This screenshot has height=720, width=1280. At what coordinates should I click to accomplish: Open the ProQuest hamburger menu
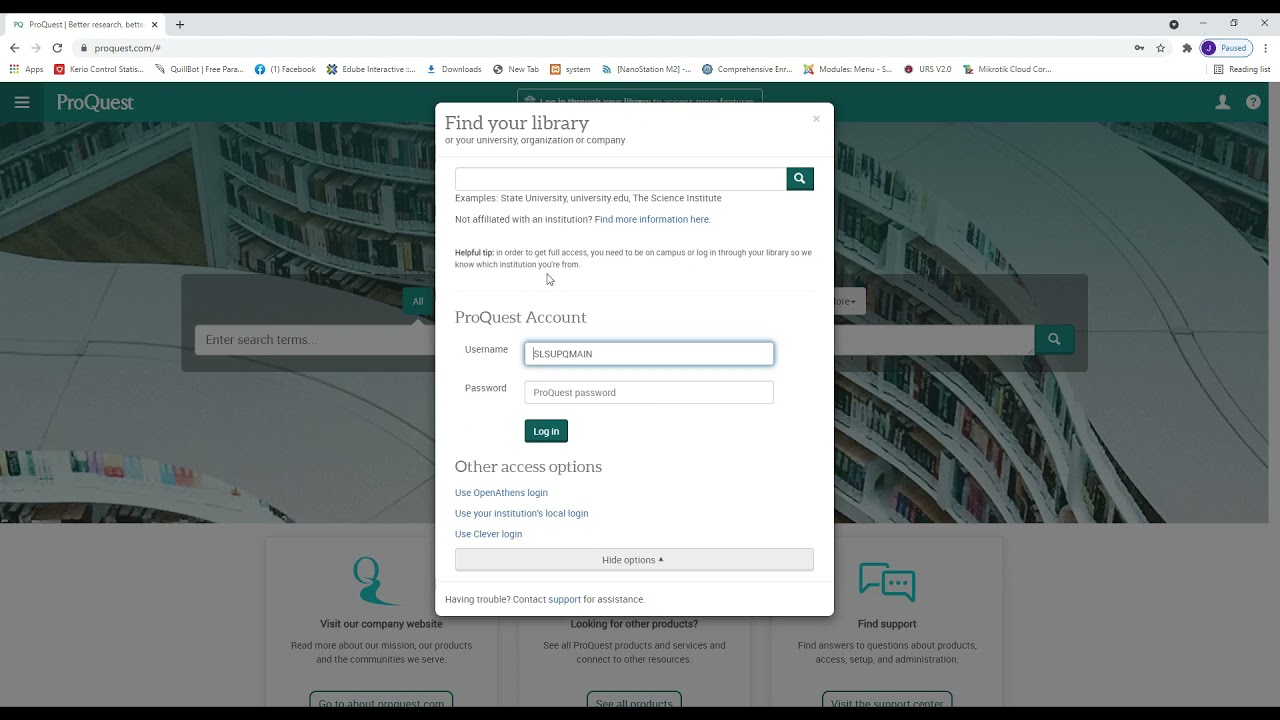point(22,102)
